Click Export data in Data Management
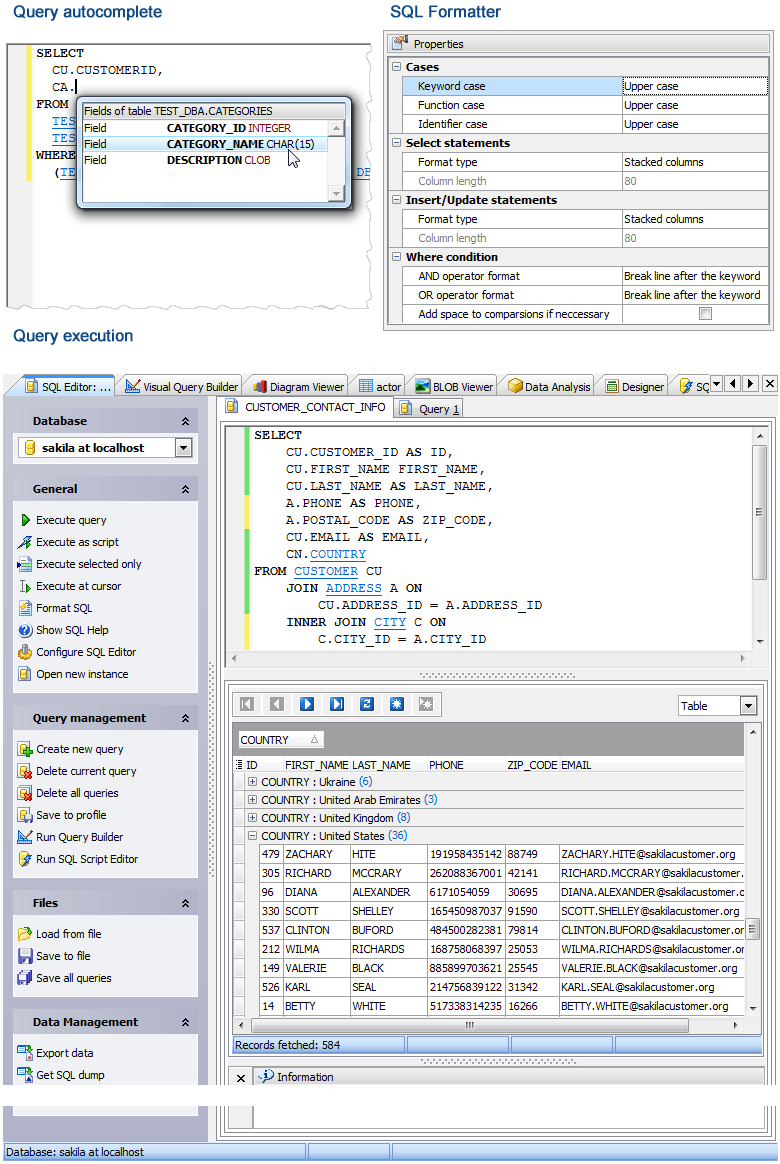The height and width of the screenshot is (1164, 780). point(64,1053)
